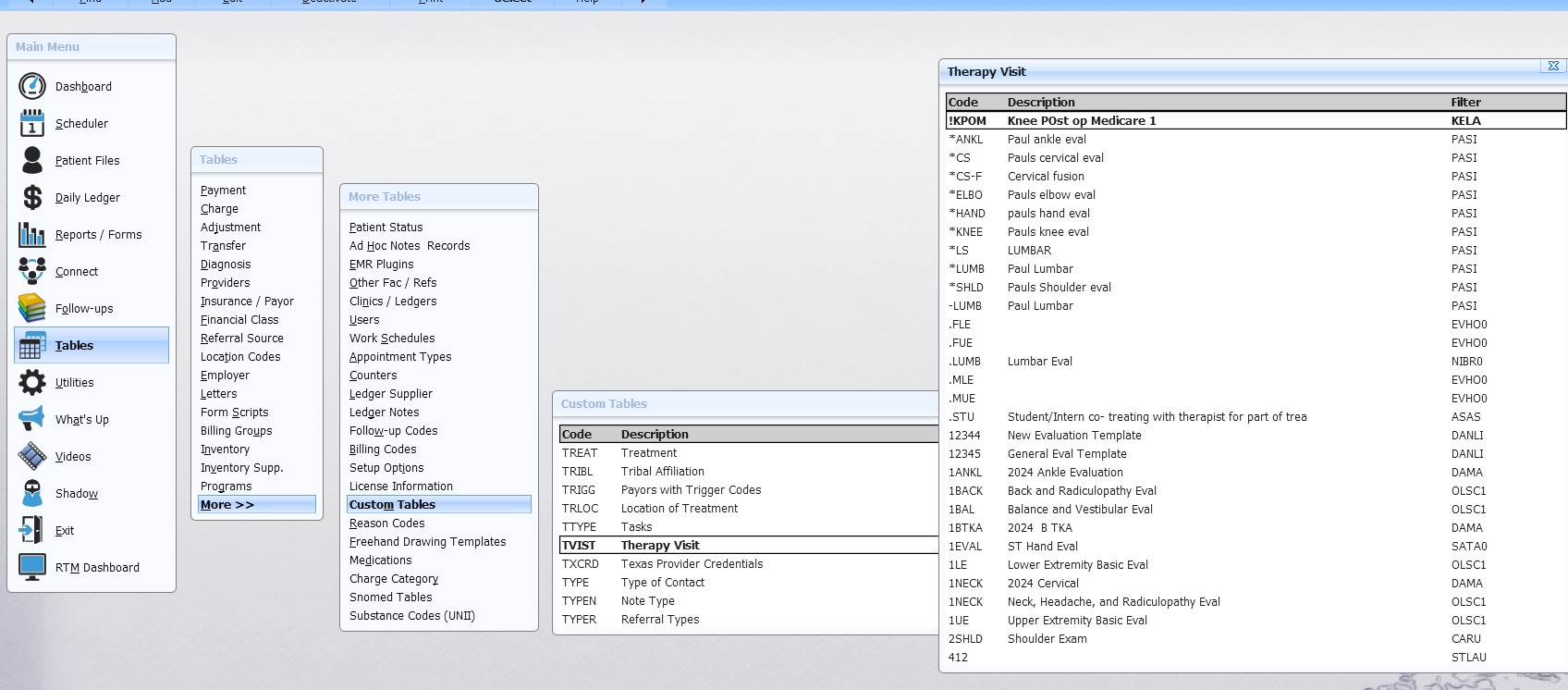Open Reports / Forms chart icon
1568x690 pixels.
click(x=32, y=234)
